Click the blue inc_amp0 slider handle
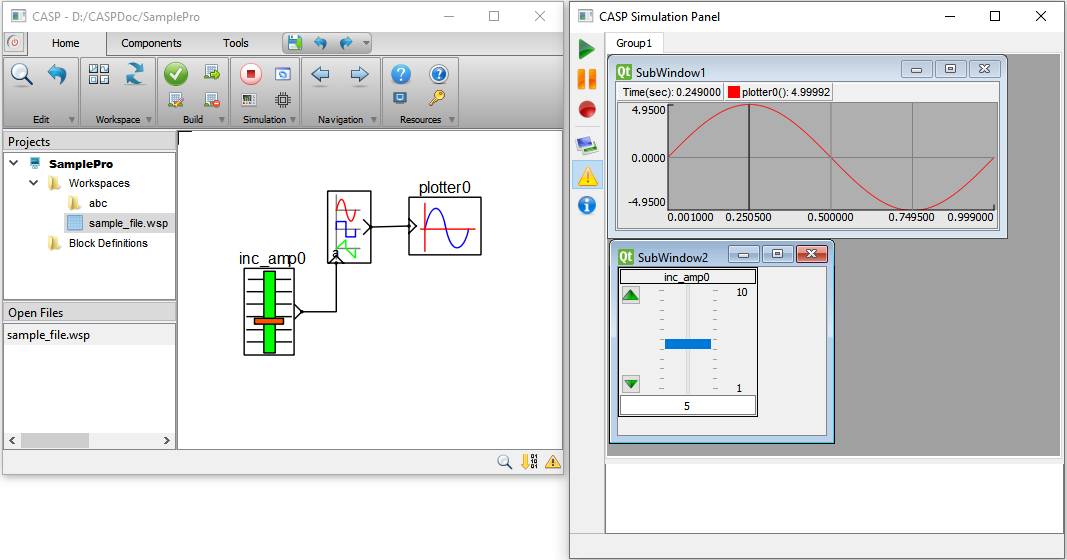Image resolution: width=1067 pixels, height=560 pixels. [x=687, y=344]
